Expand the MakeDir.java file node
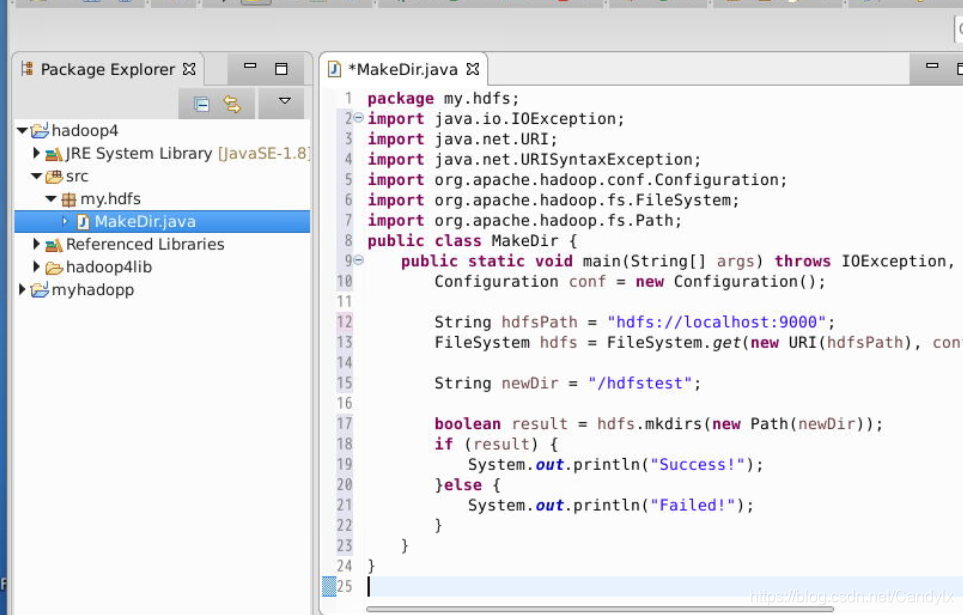 point(64,221)
